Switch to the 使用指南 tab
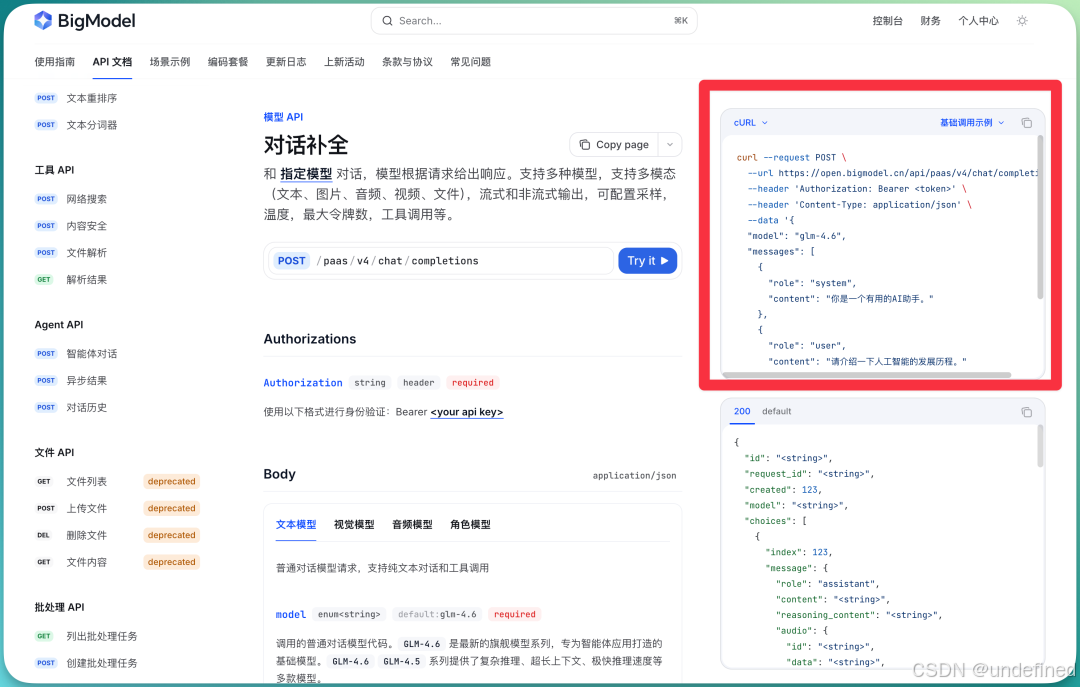 pyautogui.click(x=54, y=62)
